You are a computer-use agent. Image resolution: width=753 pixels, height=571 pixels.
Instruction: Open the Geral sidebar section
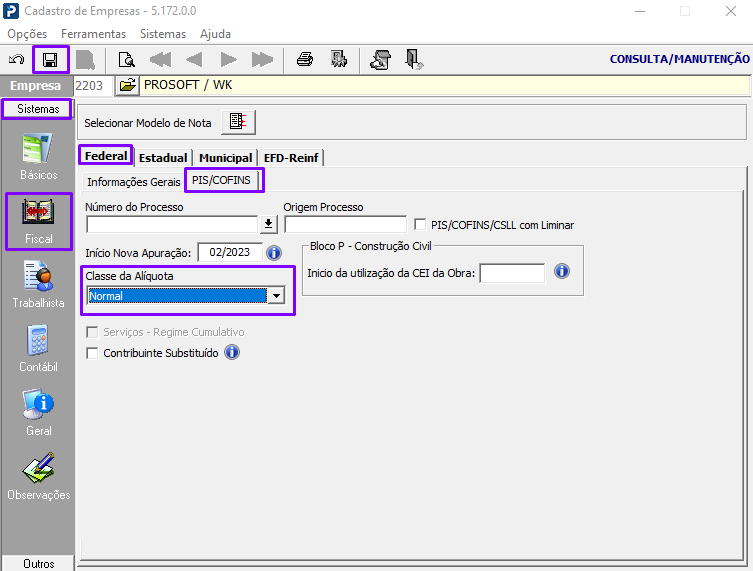tap(38, 413)
